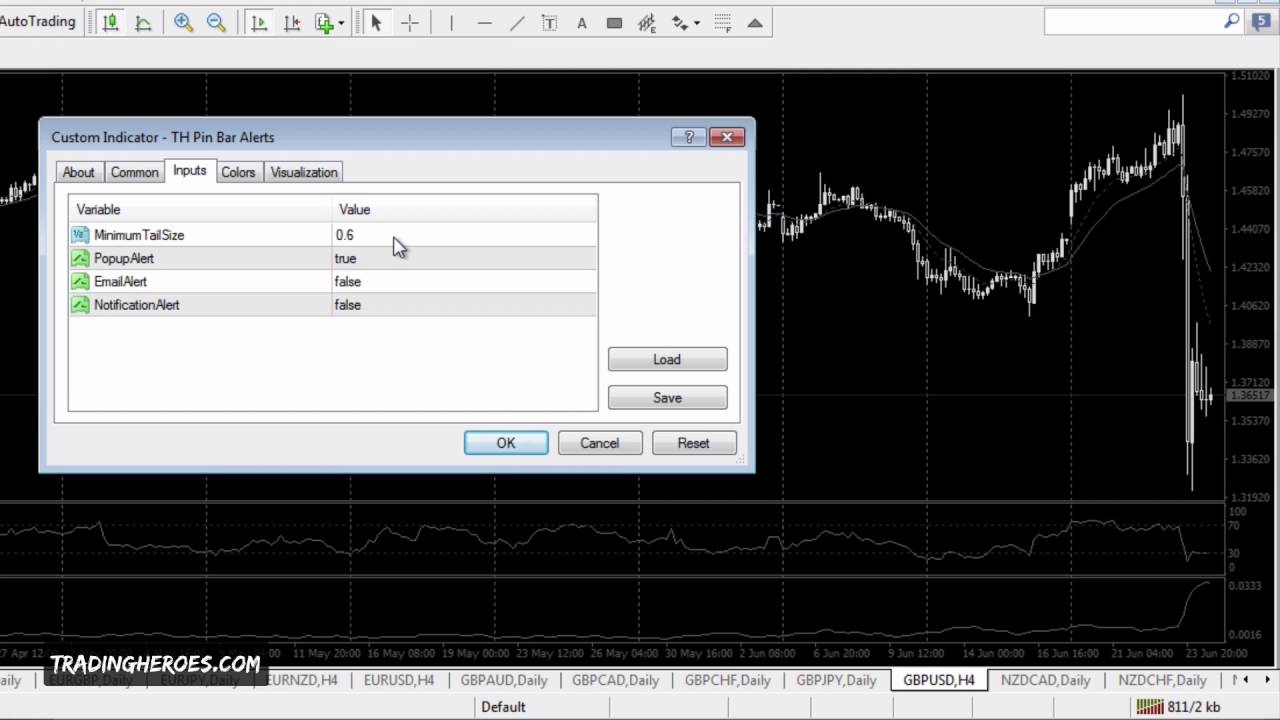Switch to the GBPAUD,Daily chart tab
The image size is (1280, 720).
tap(504, 680)
